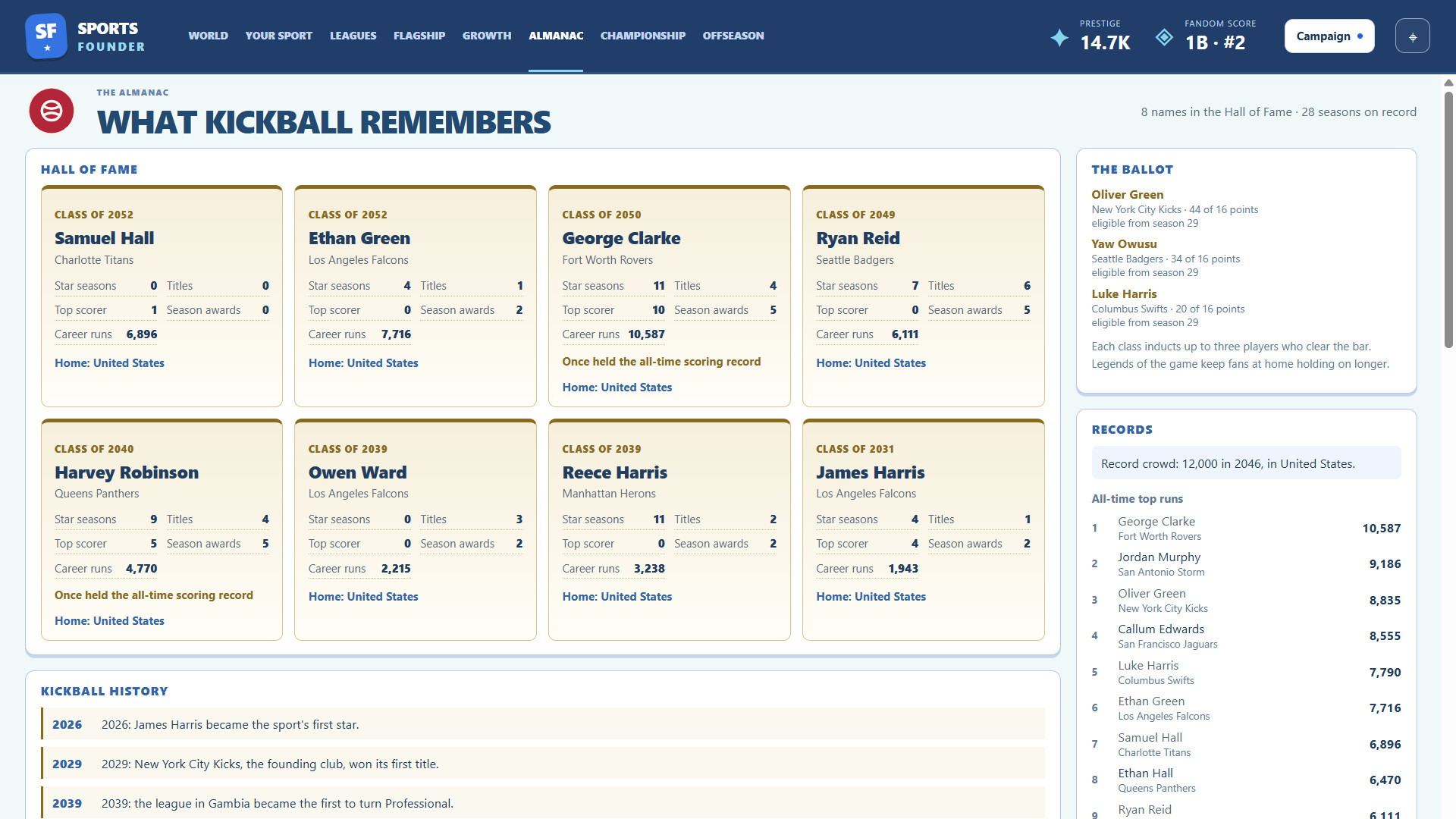Click George Clarke in Hall of Fame
The image size is (1456, 819).
621,238
